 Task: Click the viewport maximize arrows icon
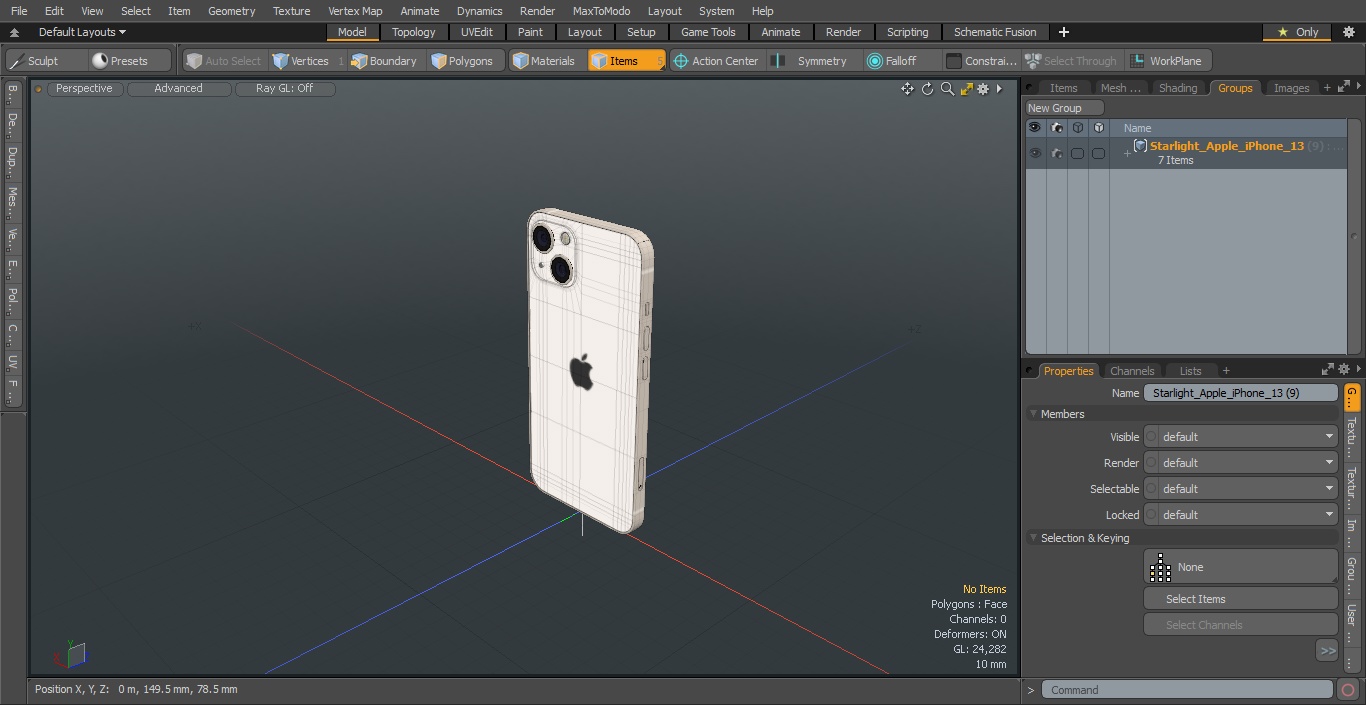tap(966, 89)
